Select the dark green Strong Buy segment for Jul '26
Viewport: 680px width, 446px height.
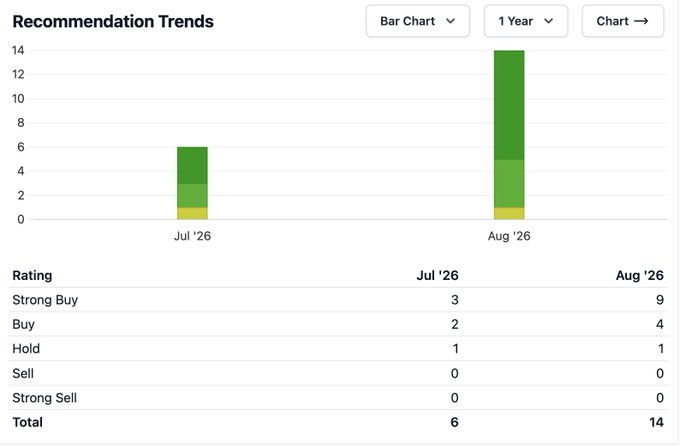192,165
